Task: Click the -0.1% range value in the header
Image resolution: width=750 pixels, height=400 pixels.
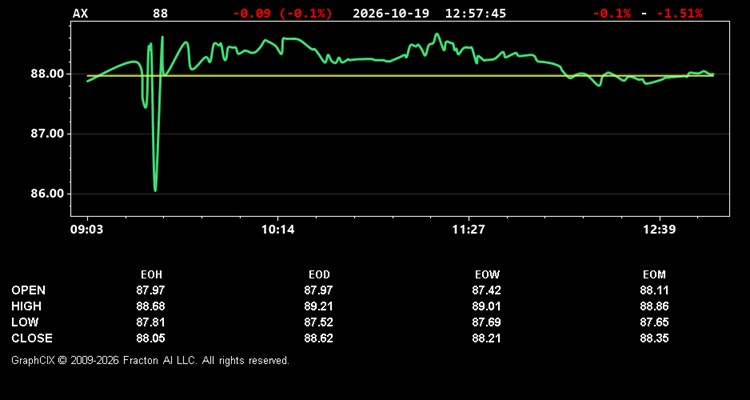Action: [x=611, y=13]
